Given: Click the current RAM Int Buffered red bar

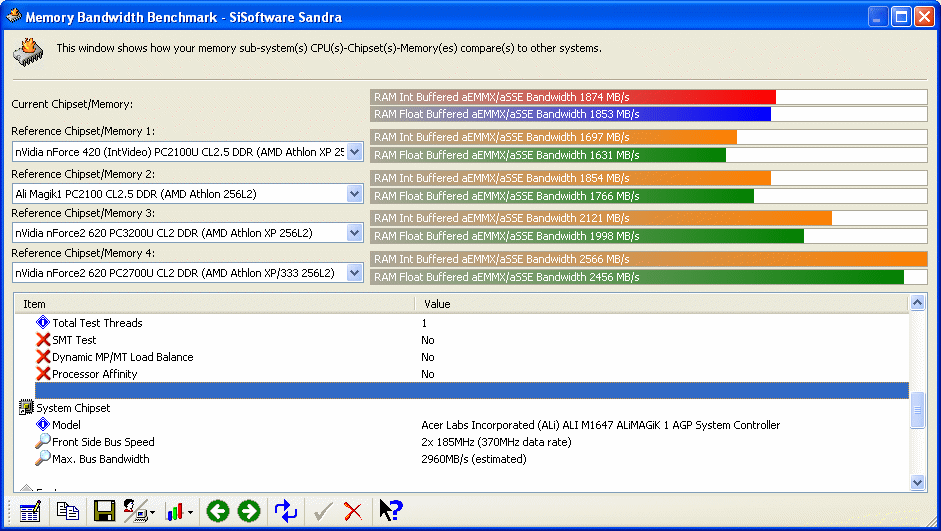Looking at the screenshot, I should (573, 97).
